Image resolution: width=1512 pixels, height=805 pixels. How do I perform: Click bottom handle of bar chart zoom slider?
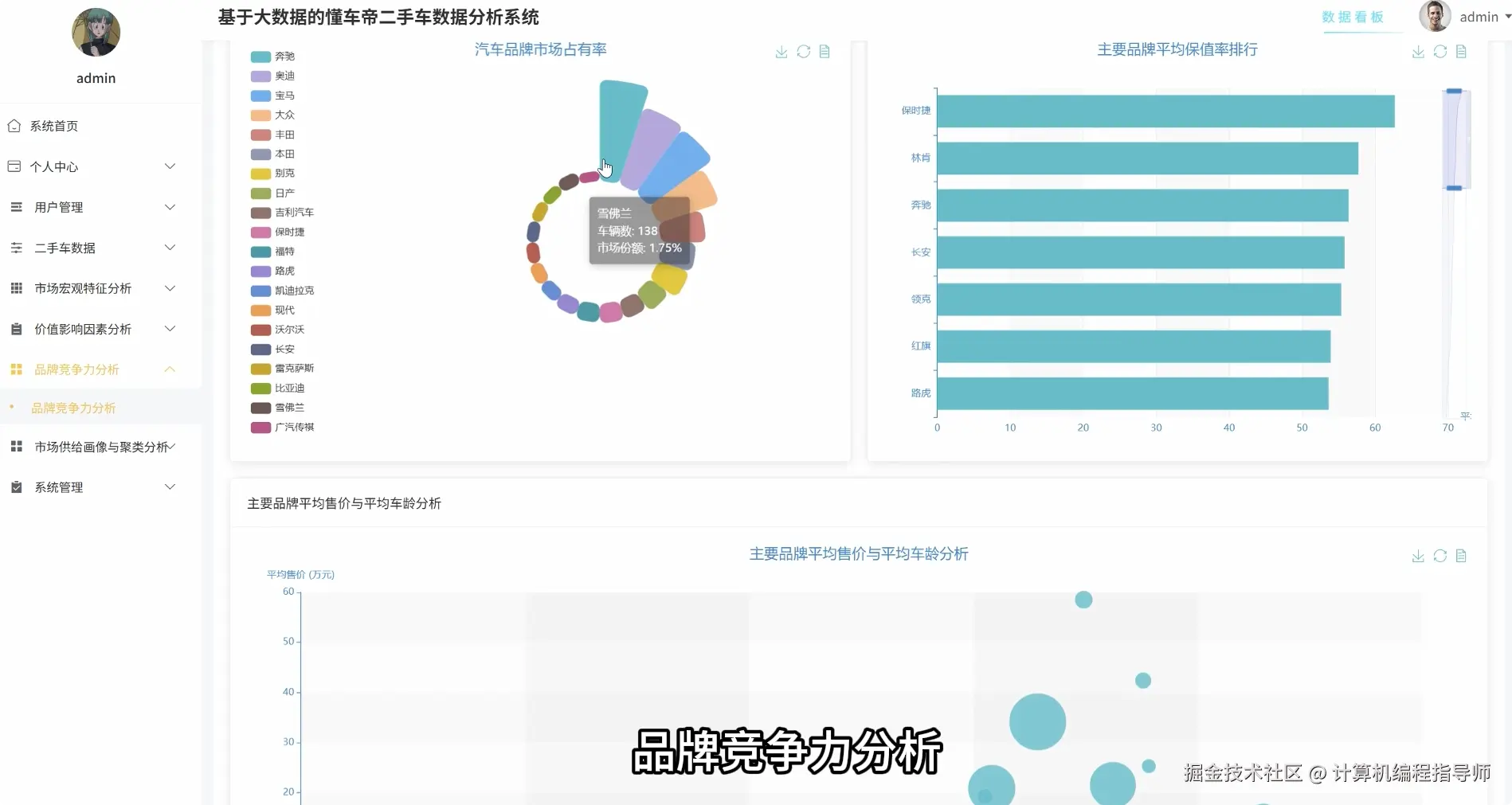coord(1454,188)
